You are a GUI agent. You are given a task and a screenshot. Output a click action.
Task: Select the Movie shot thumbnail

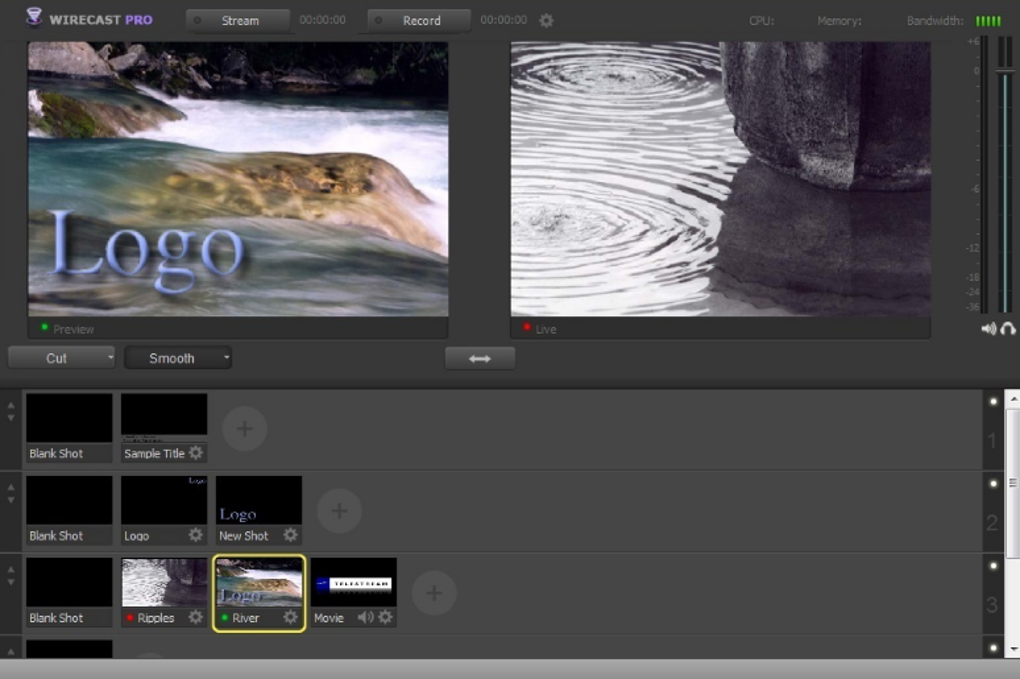coord(354,583)
